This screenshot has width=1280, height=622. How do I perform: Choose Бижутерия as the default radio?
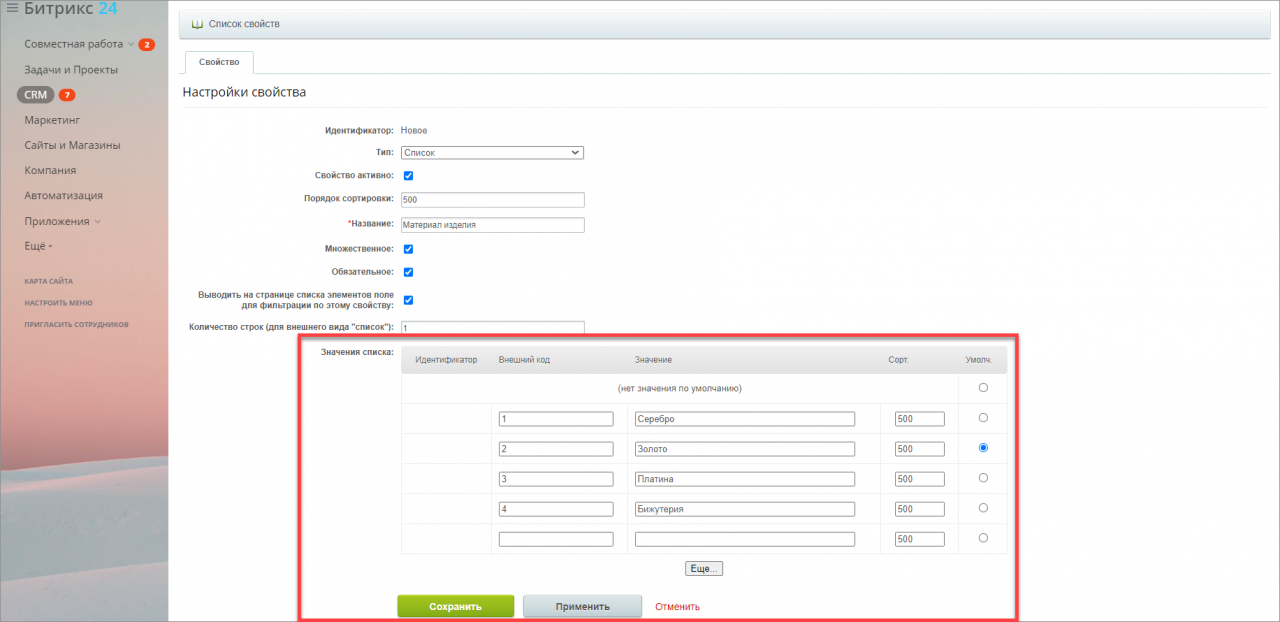[983, 508]
